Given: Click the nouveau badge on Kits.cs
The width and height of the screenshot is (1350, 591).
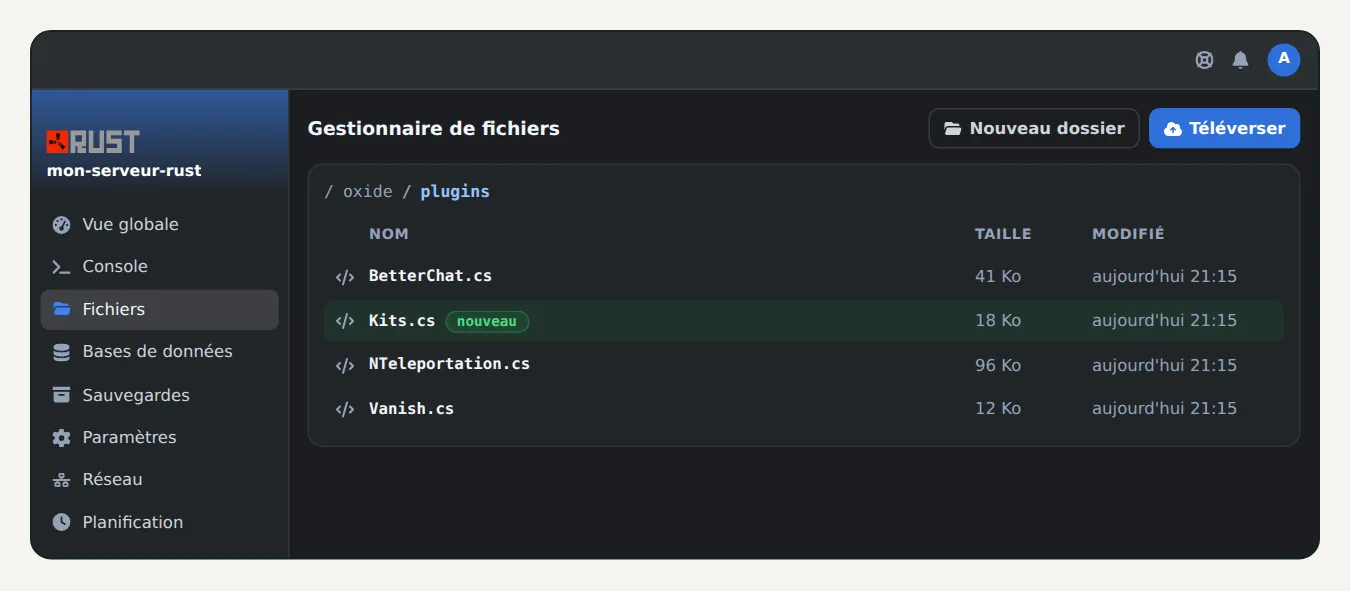Looking at the screenshot, I should pyautogui.click(x=487, y=321).
